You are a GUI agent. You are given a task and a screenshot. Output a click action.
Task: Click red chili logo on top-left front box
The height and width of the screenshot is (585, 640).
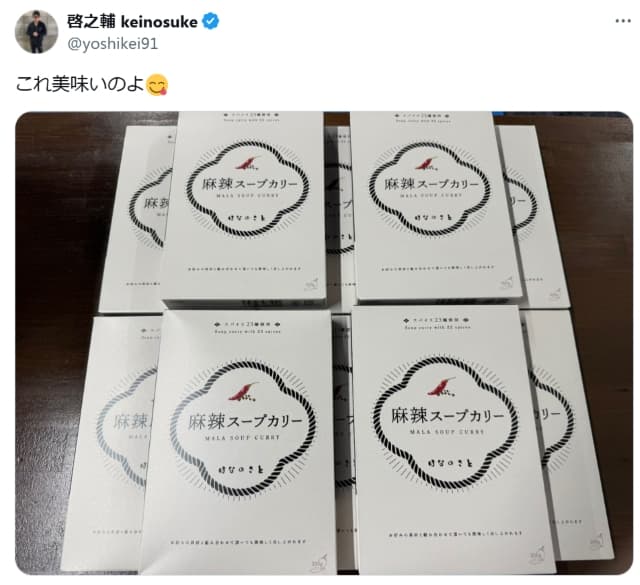[249, 162]
